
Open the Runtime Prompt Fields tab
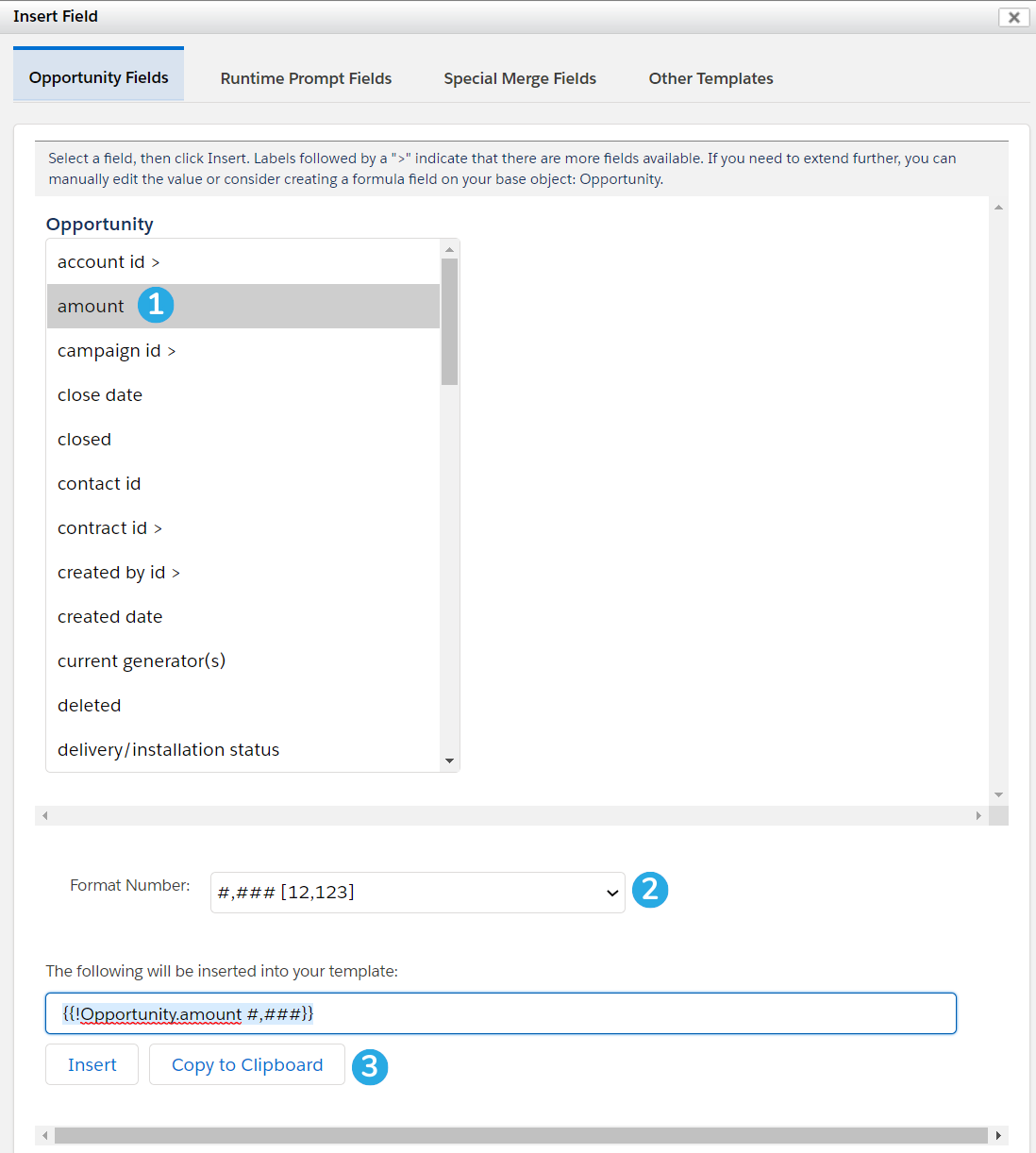pyautogui.click(x=306, y=78)
